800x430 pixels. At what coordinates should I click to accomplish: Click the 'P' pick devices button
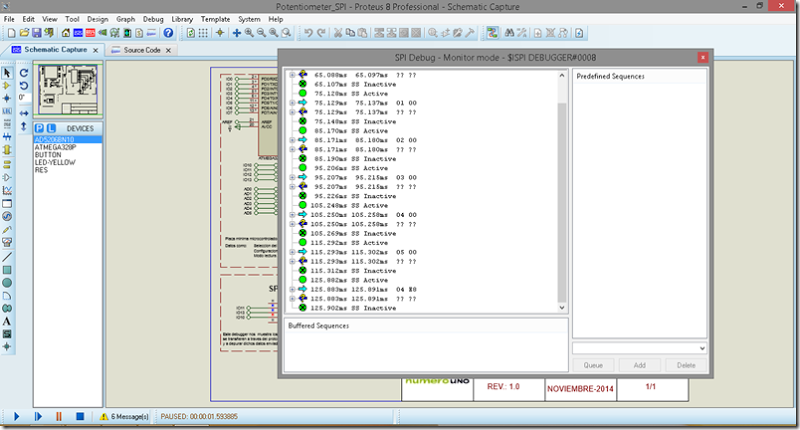[x=39, y=129]
